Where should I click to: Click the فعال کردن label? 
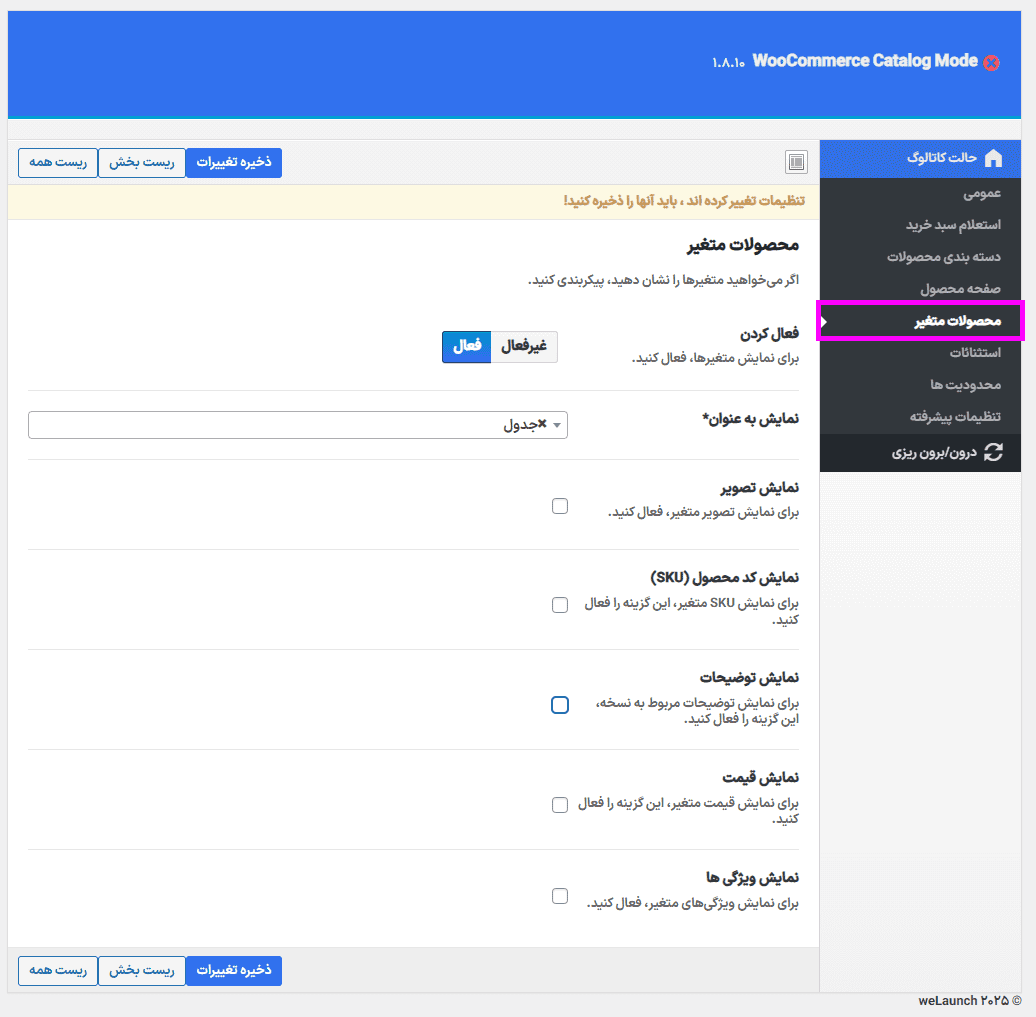pos(769,333)
